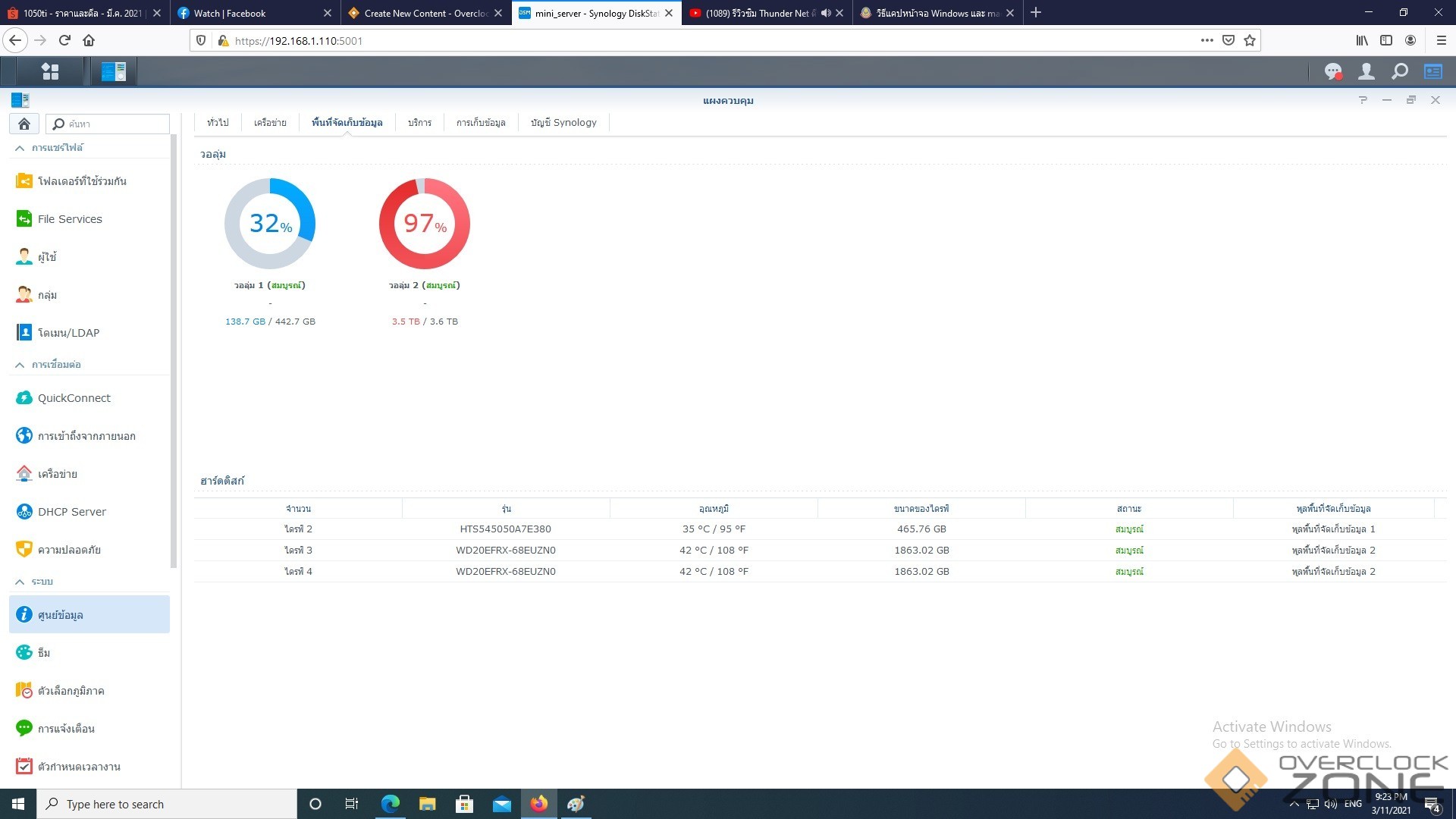Click the Control Panel search field
This screenshot has width=1456, height=819.
coord(114,124)
